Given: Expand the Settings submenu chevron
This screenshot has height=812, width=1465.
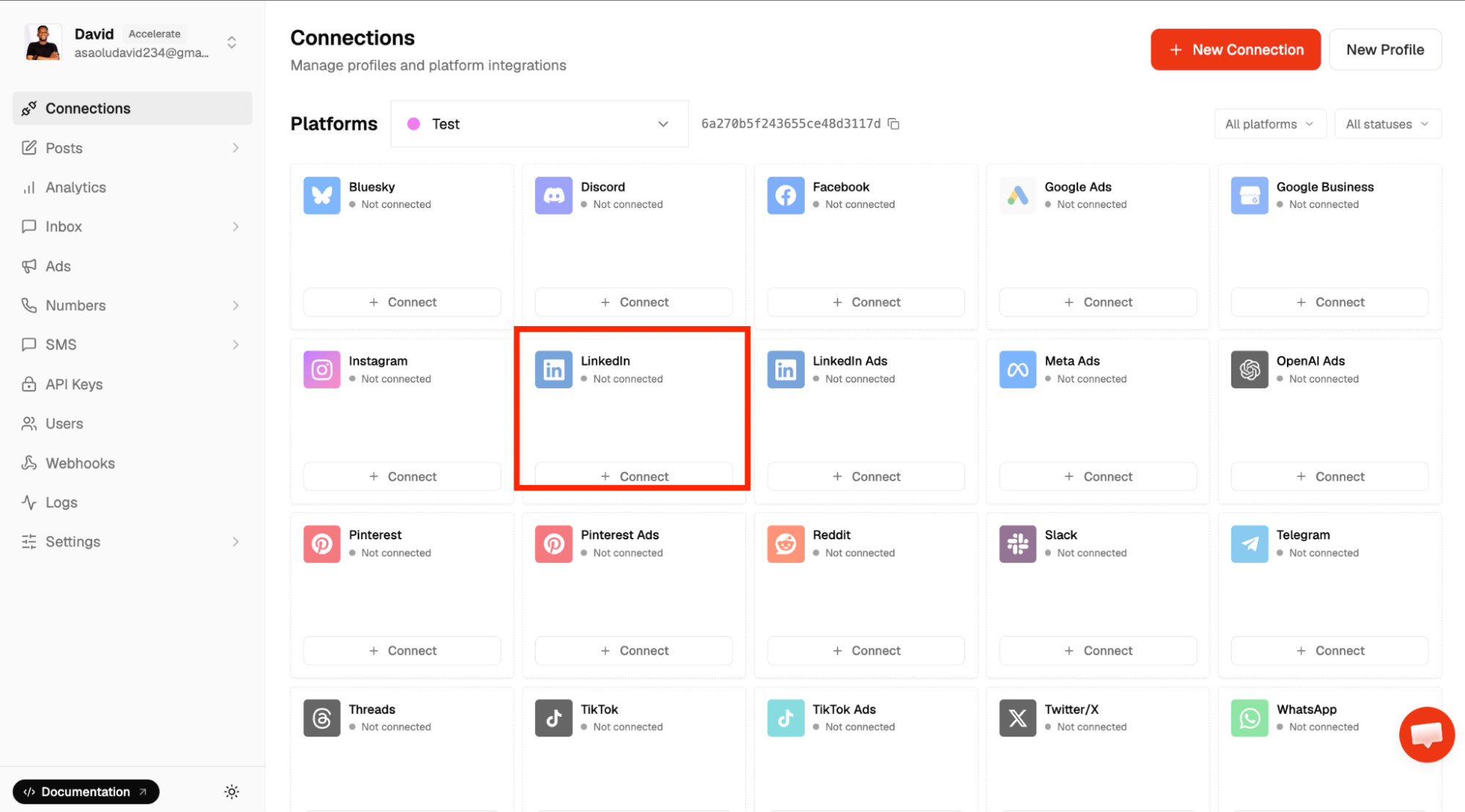Looking at the screenshot, I should pyautogui.click(x=235, y=542).
